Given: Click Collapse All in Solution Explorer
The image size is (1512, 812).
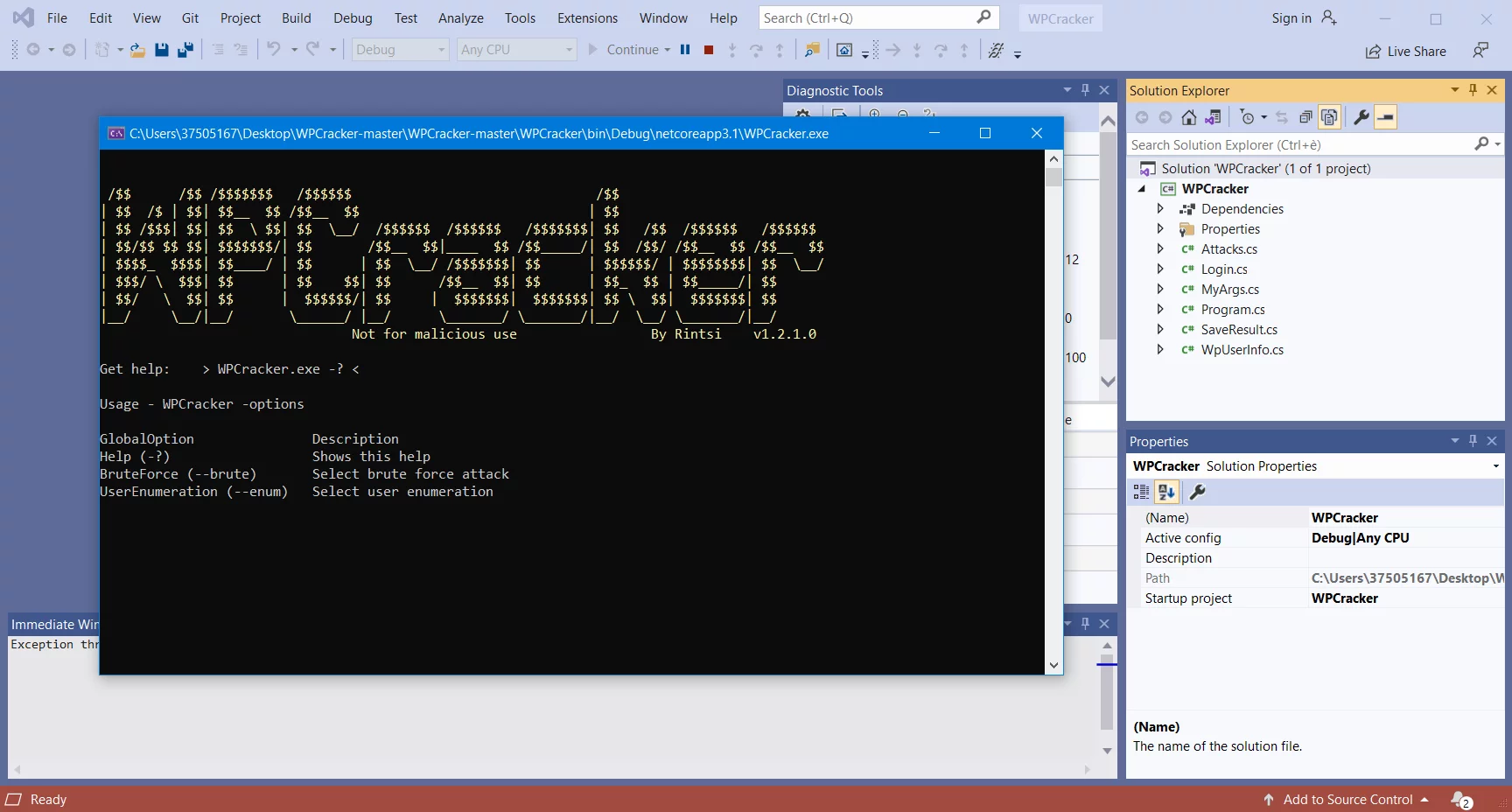Looking at the screenshot, I should pos(1305,117).
